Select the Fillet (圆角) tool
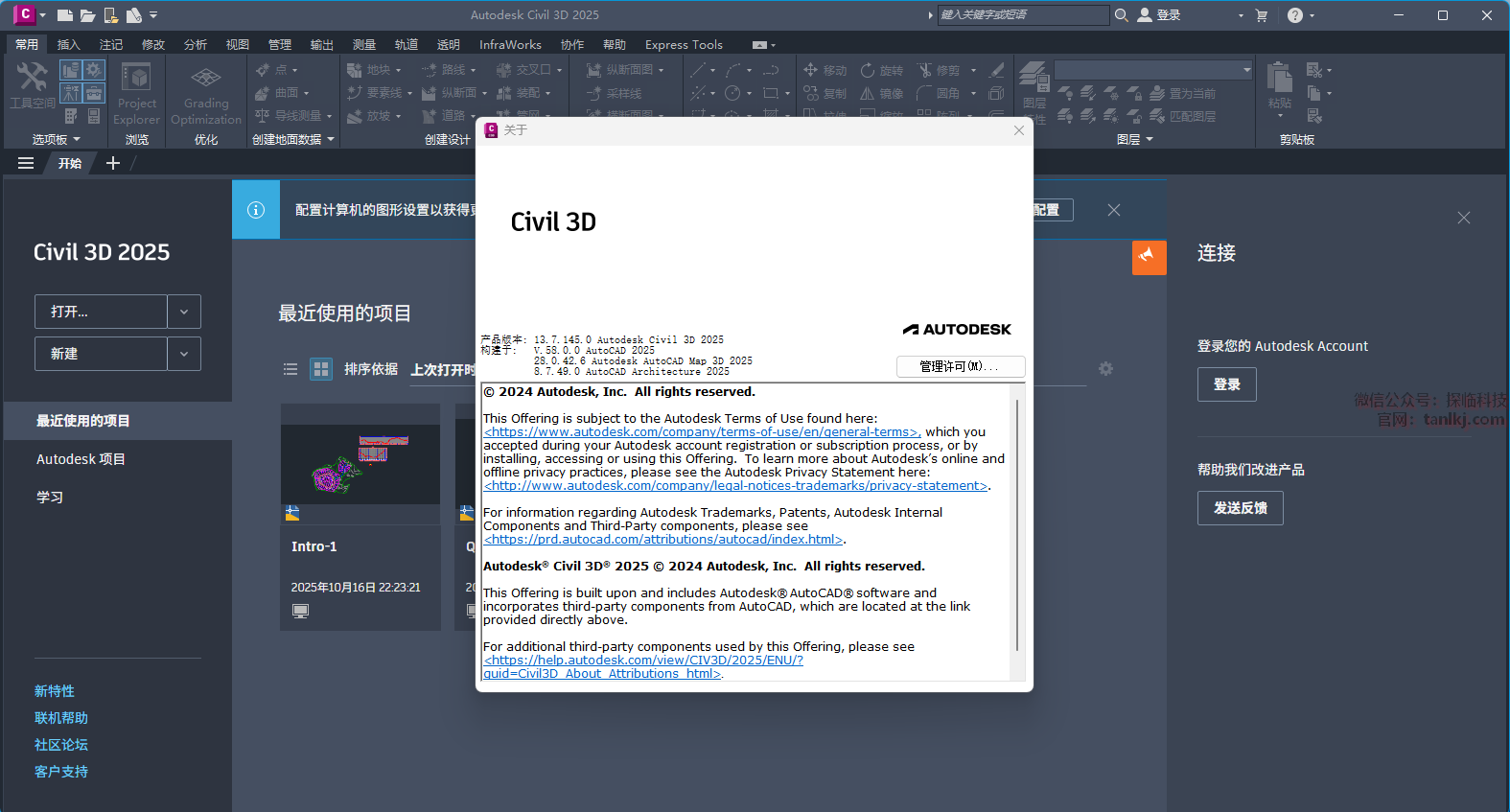Image resolution: width=1510 pixels, height=812 pixels. [x=940, y=93]
